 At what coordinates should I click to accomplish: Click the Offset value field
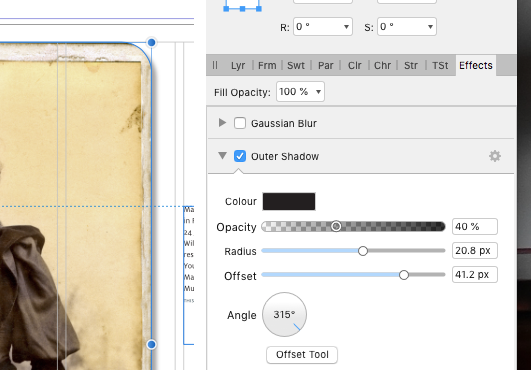[x=474, y=275]
